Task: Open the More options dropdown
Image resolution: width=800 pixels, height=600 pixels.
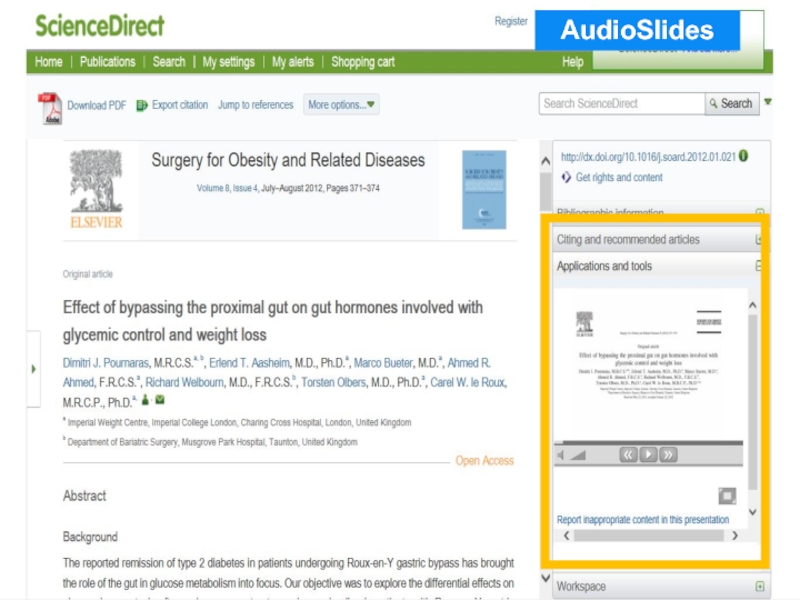Action: 341,105
